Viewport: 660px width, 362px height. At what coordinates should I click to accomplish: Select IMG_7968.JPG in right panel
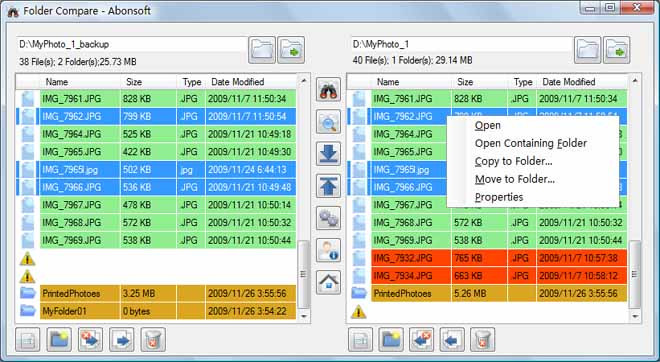(x=403, y=223)
